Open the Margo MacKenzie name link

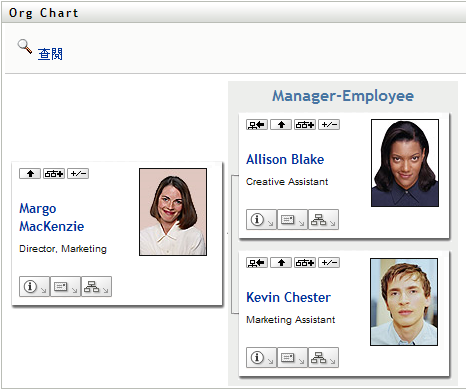52,217
